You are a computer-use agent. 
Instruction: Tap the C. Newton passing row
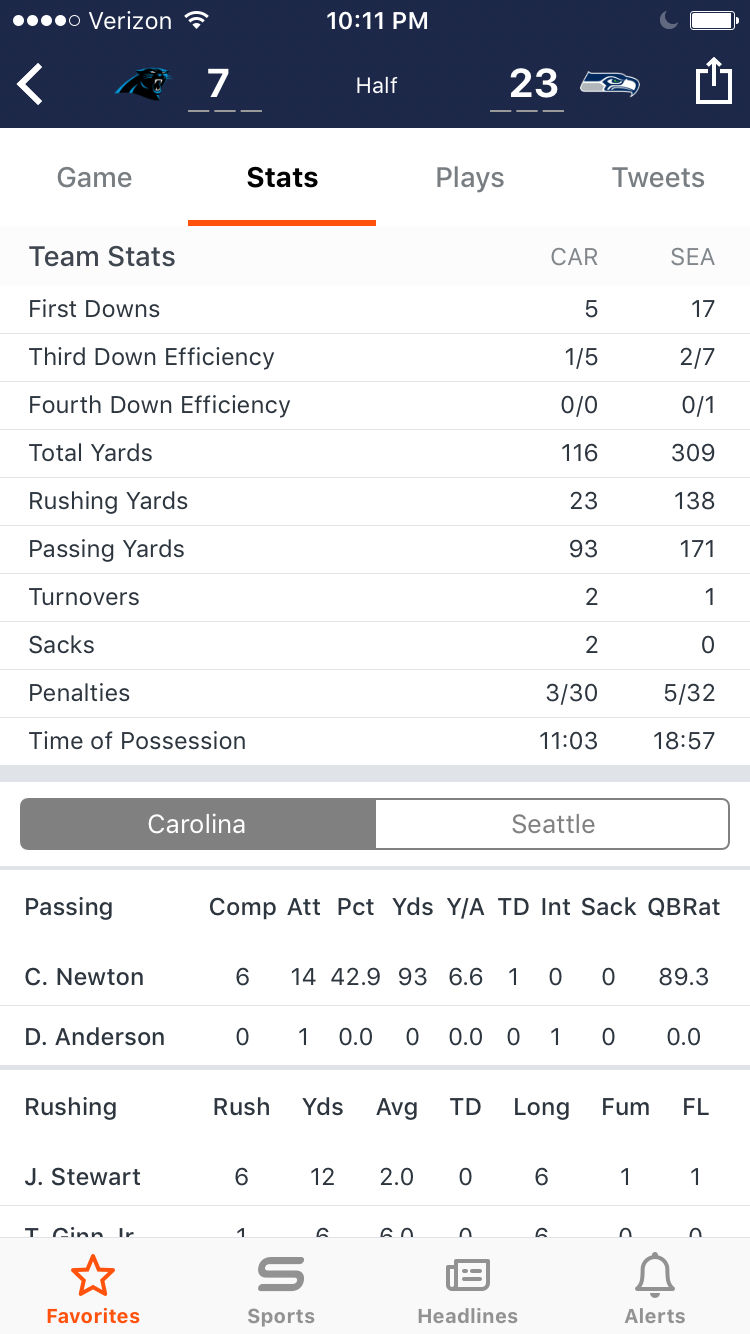click(375, 977)
